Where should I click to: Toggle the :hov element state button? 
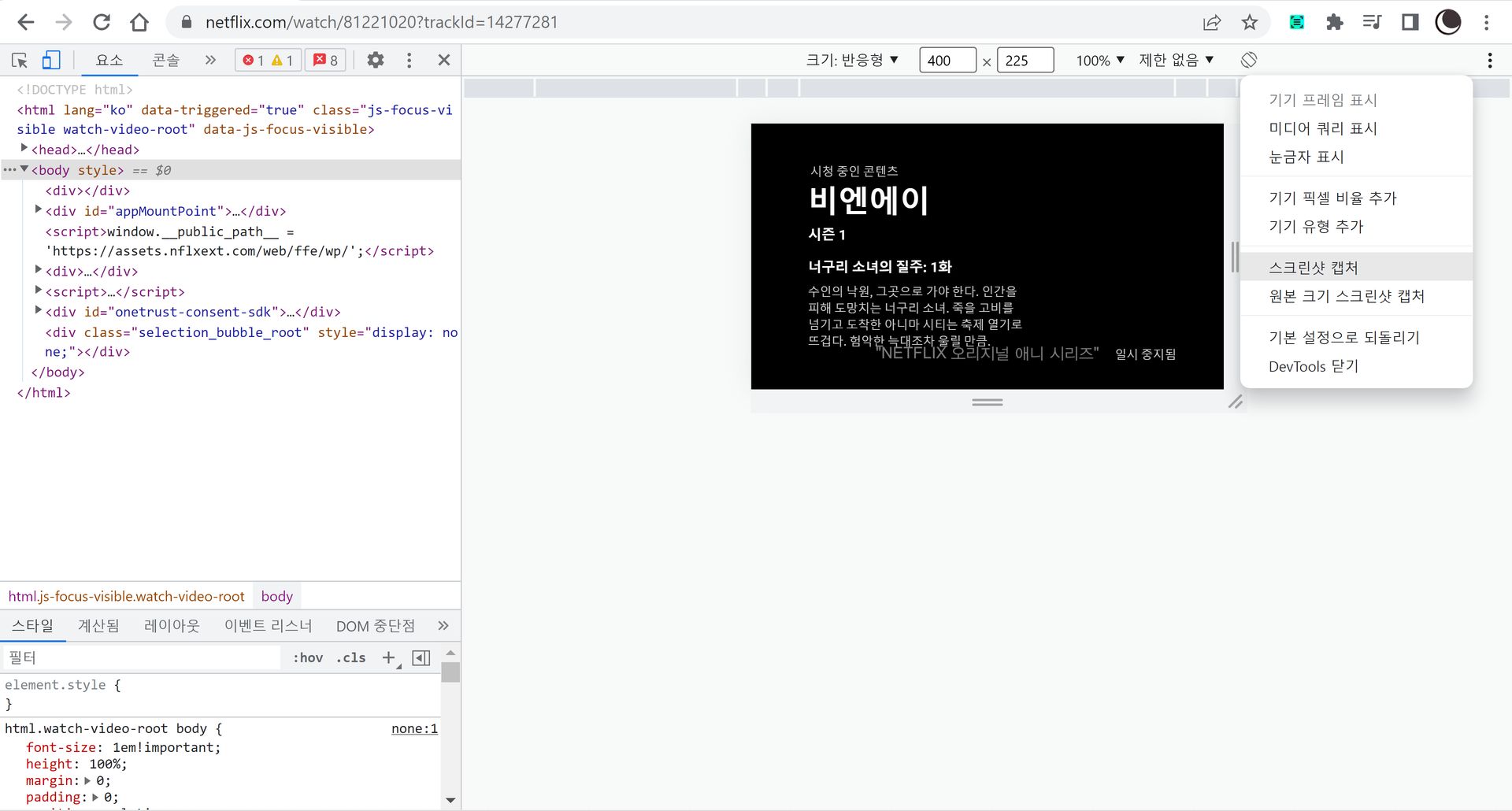click(308, 657)
